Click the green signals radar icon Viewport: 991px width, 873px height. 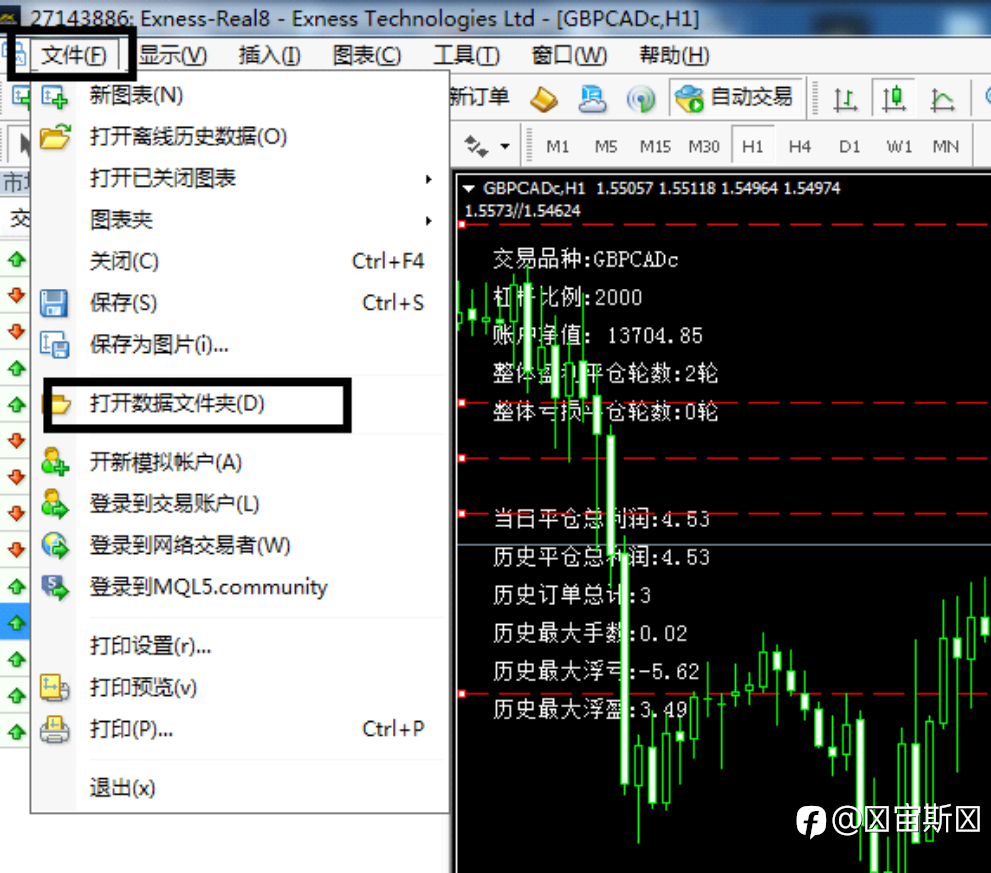641,99
